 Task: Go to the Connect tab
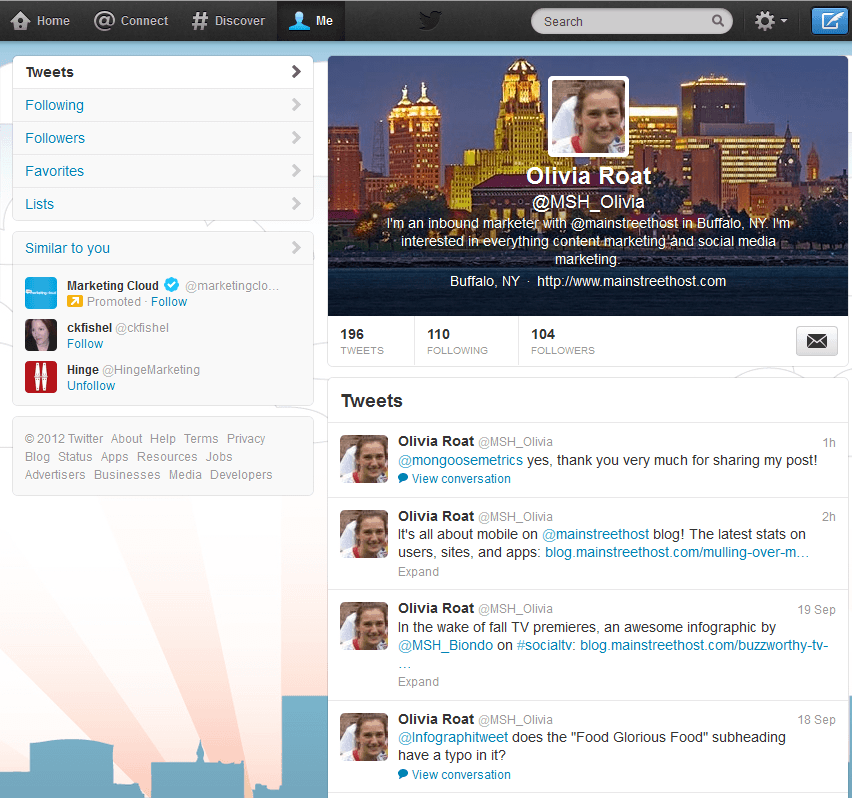click(131, 21)
